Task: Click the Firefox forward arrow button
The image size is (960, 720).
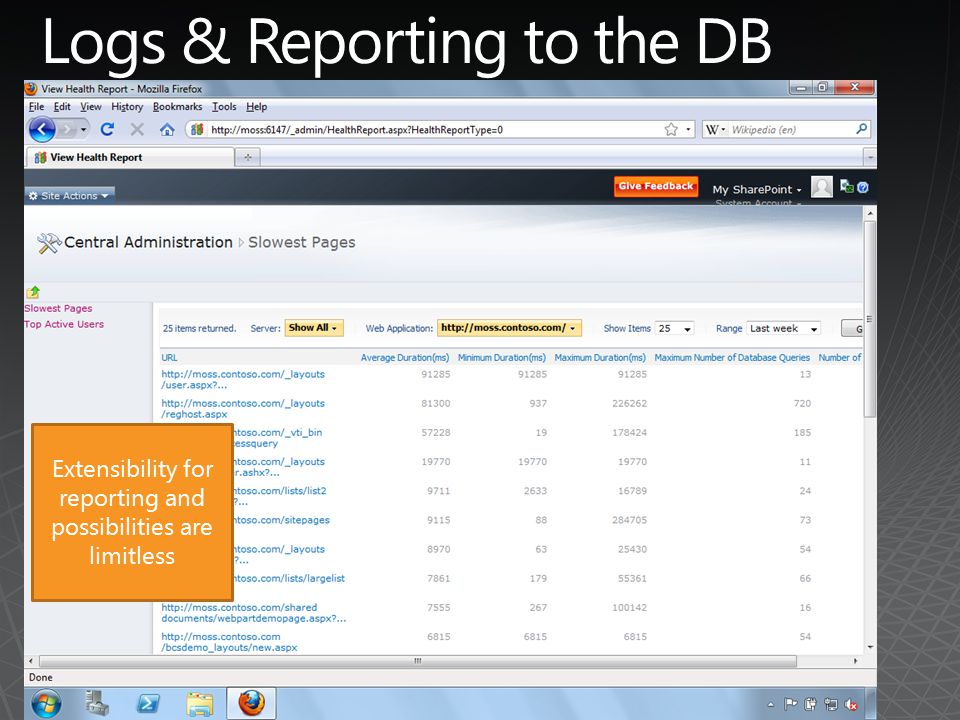Action: (67, 129)
